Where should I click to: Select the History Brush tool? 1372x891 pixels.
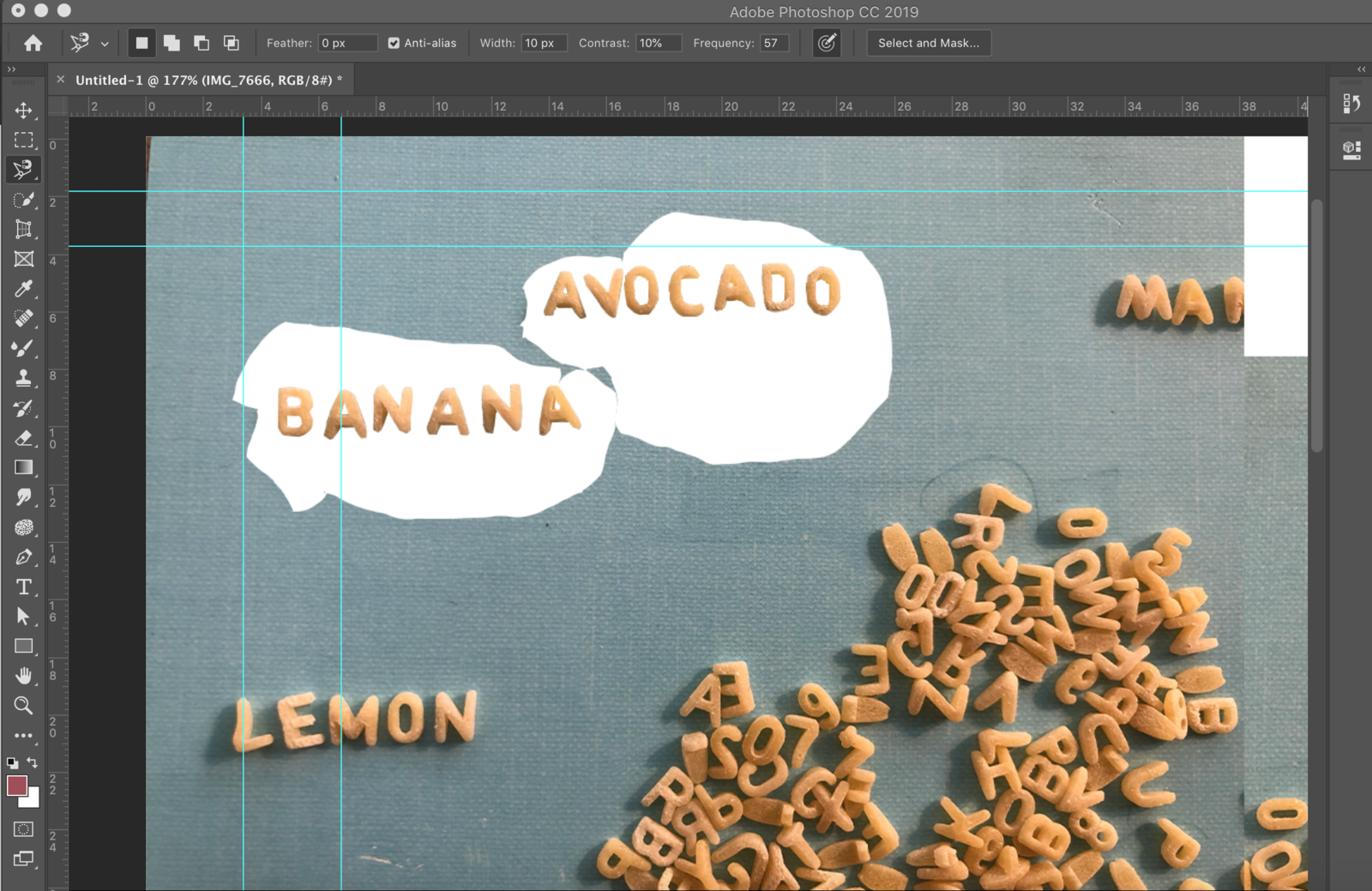click(x=24, y=407)
